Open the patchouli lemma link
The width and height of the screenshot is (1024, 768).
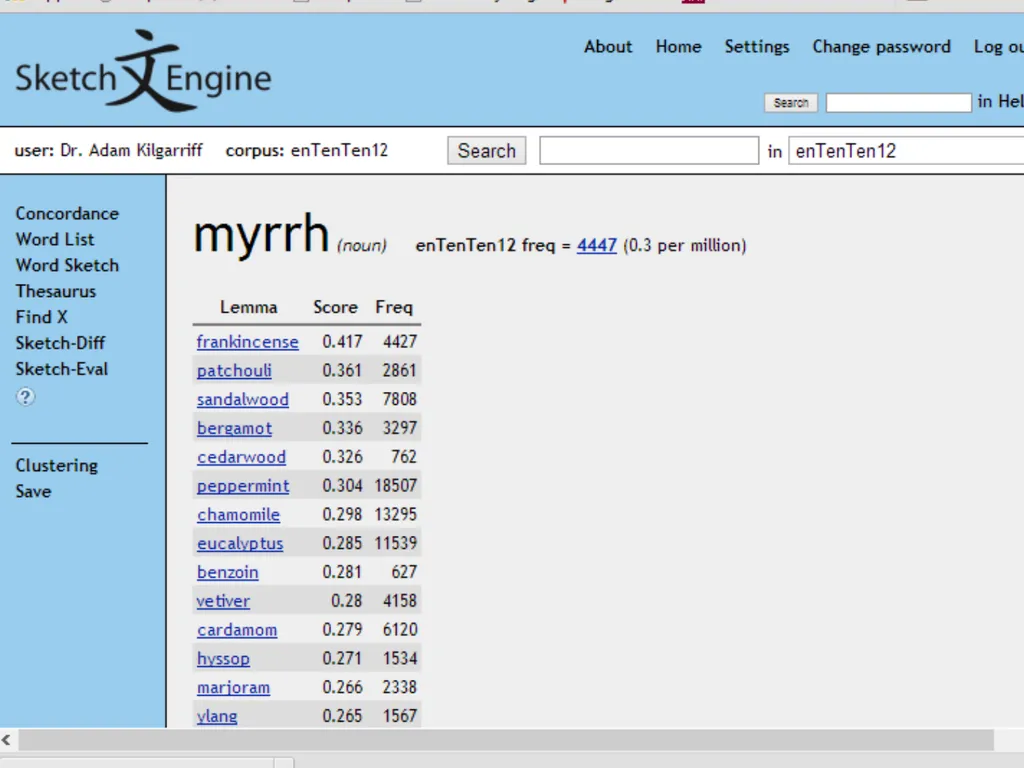point(234,370)
